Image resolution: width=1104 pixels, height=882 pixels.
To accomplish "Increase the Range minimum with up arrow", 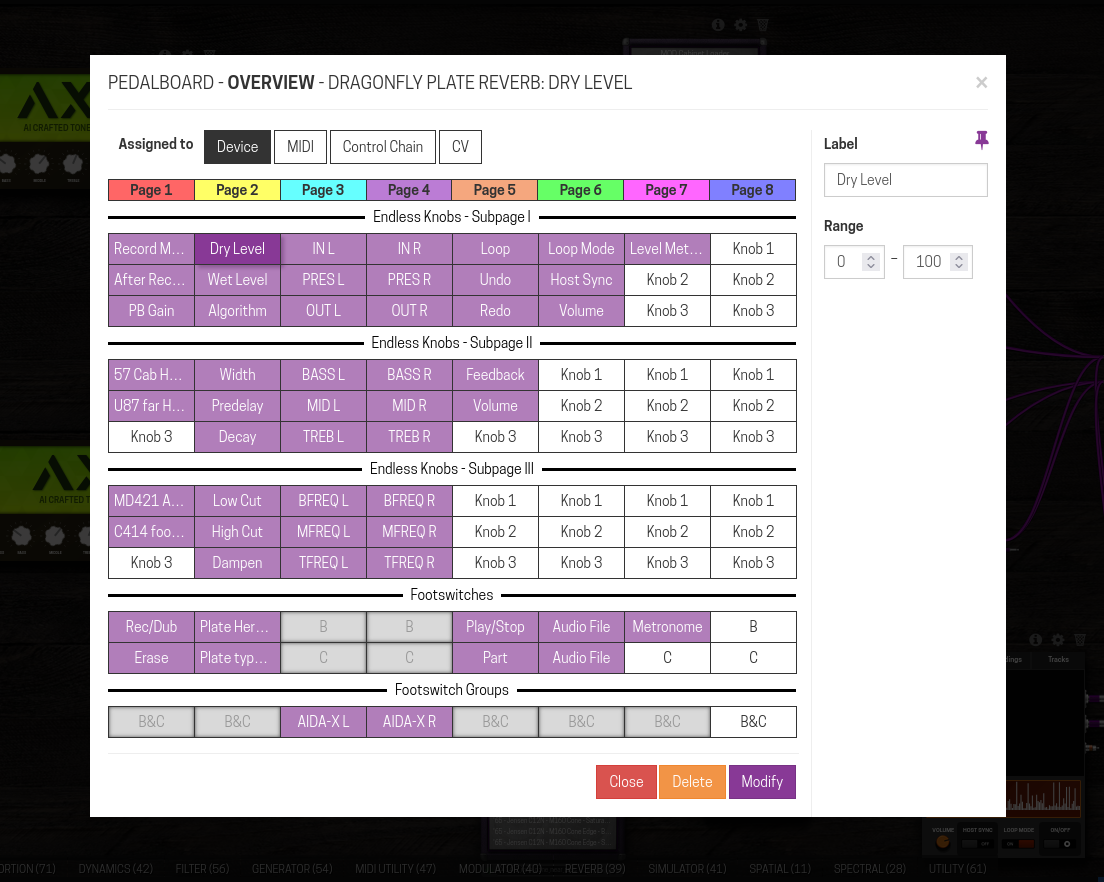I will point(871,258).
